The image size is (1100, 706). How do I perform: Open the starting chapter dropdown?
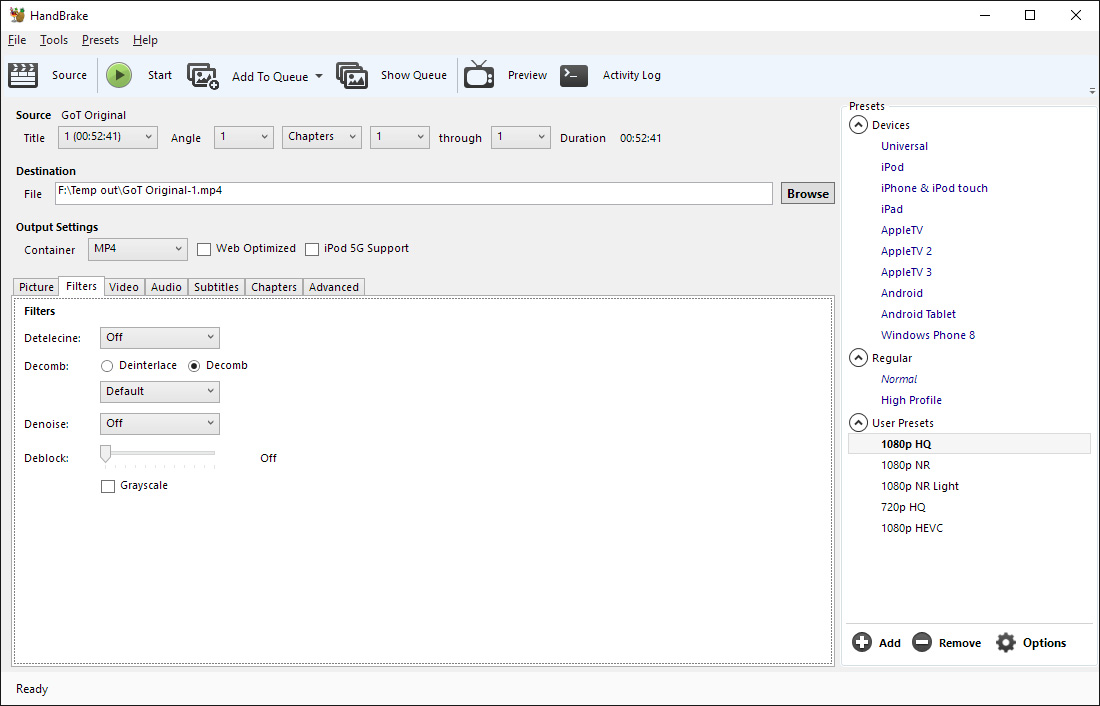point(399,137)
